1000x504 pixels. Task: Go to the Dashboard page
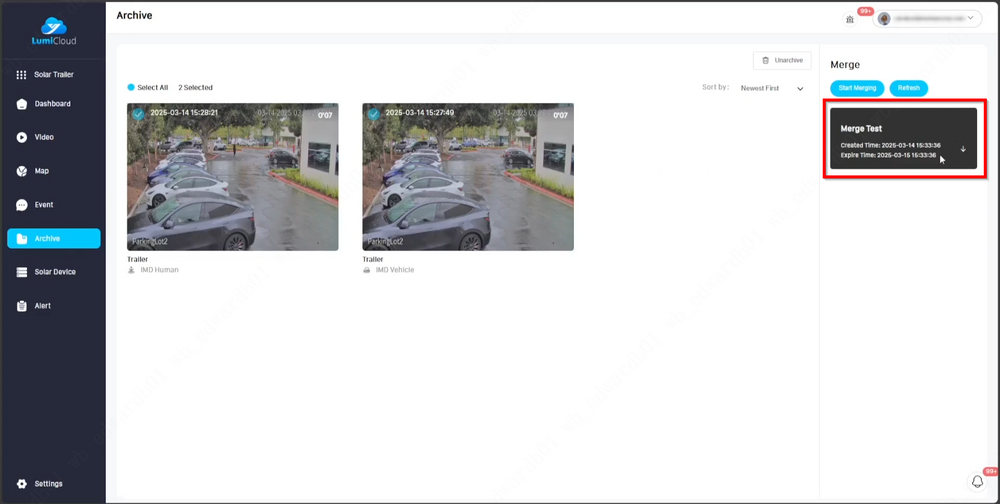(53, 104)
